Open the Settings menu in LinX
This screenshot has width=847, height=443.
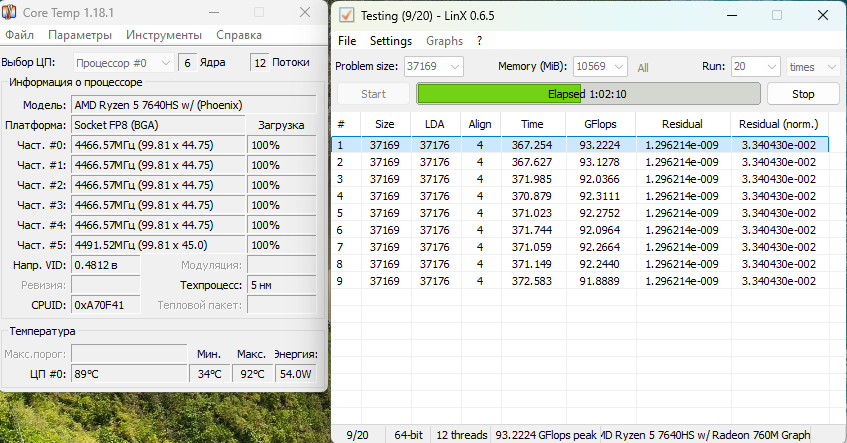coord(391,41)
